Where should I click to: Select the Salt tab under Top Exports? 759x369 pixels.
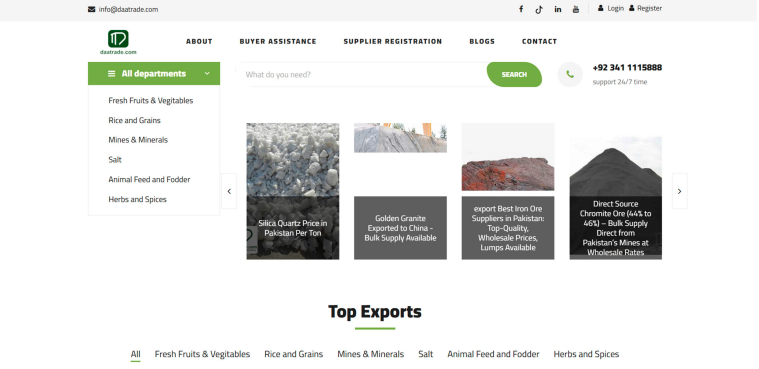tap(425, 354)
